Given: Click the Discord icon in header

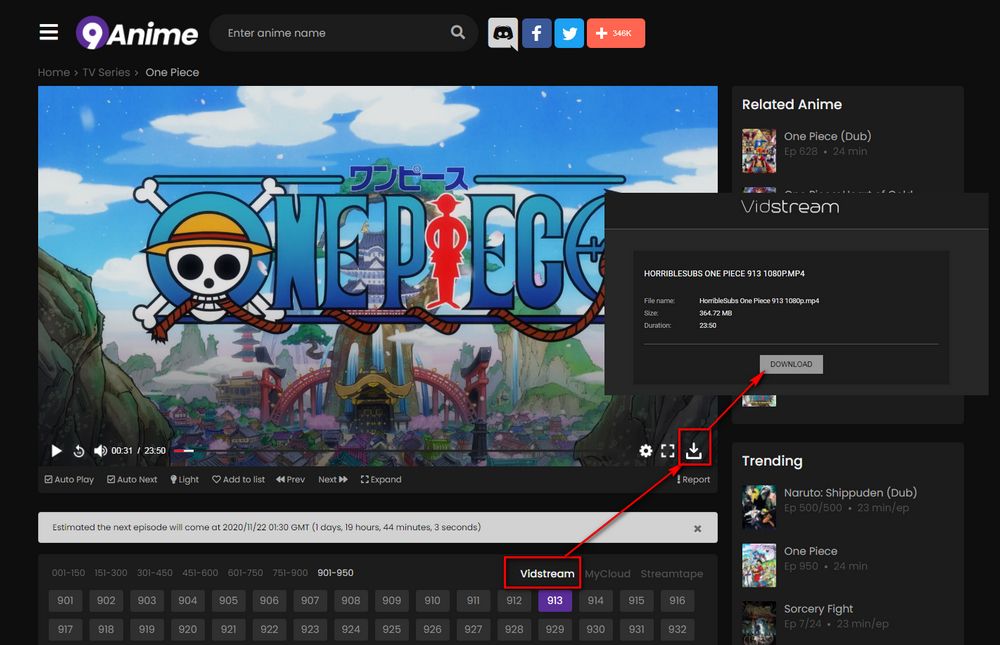Looking at the screenshot, I should coord(503,33).
